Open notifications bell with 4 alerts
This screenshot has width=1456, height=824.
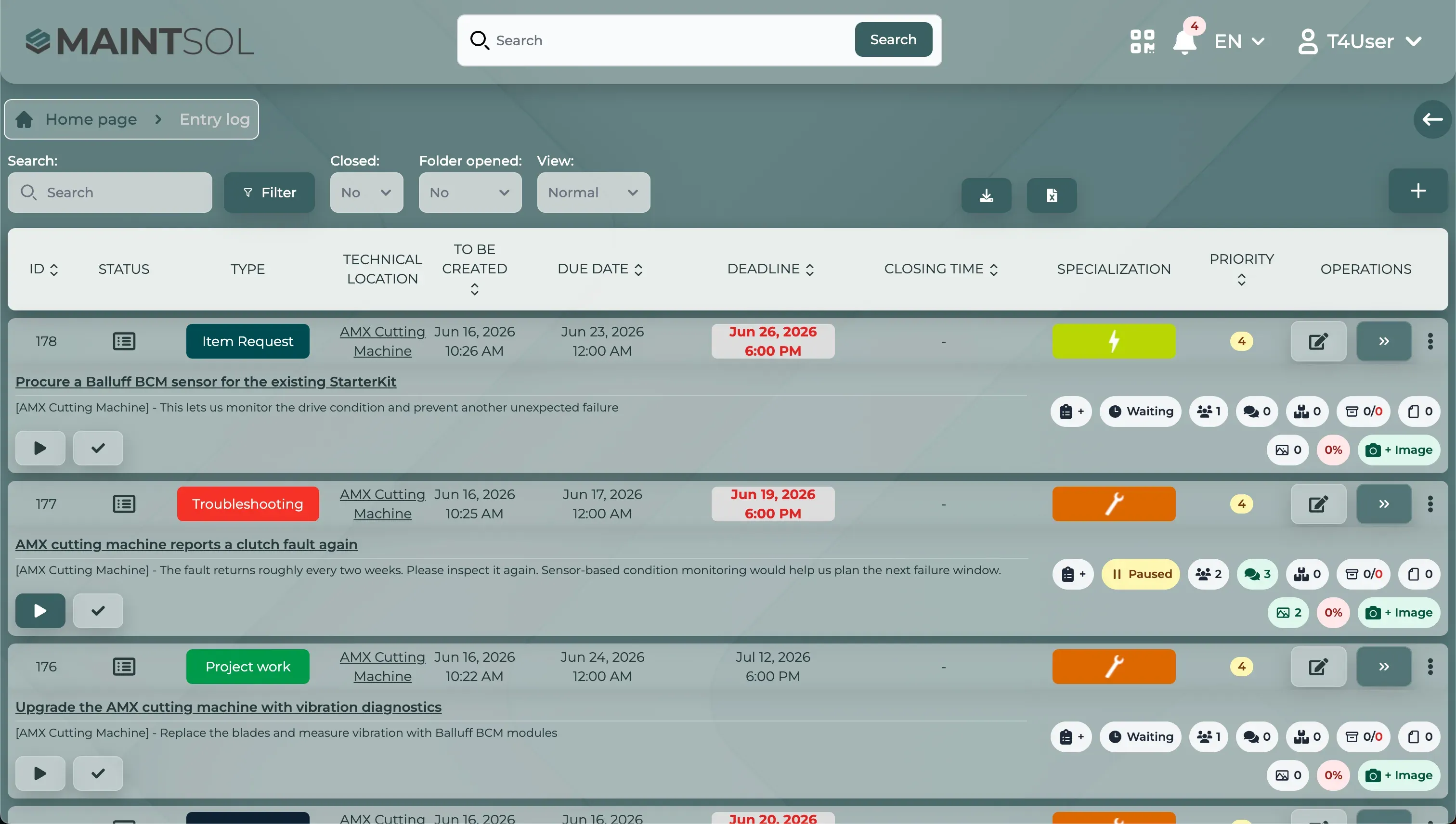(1185, 41)
